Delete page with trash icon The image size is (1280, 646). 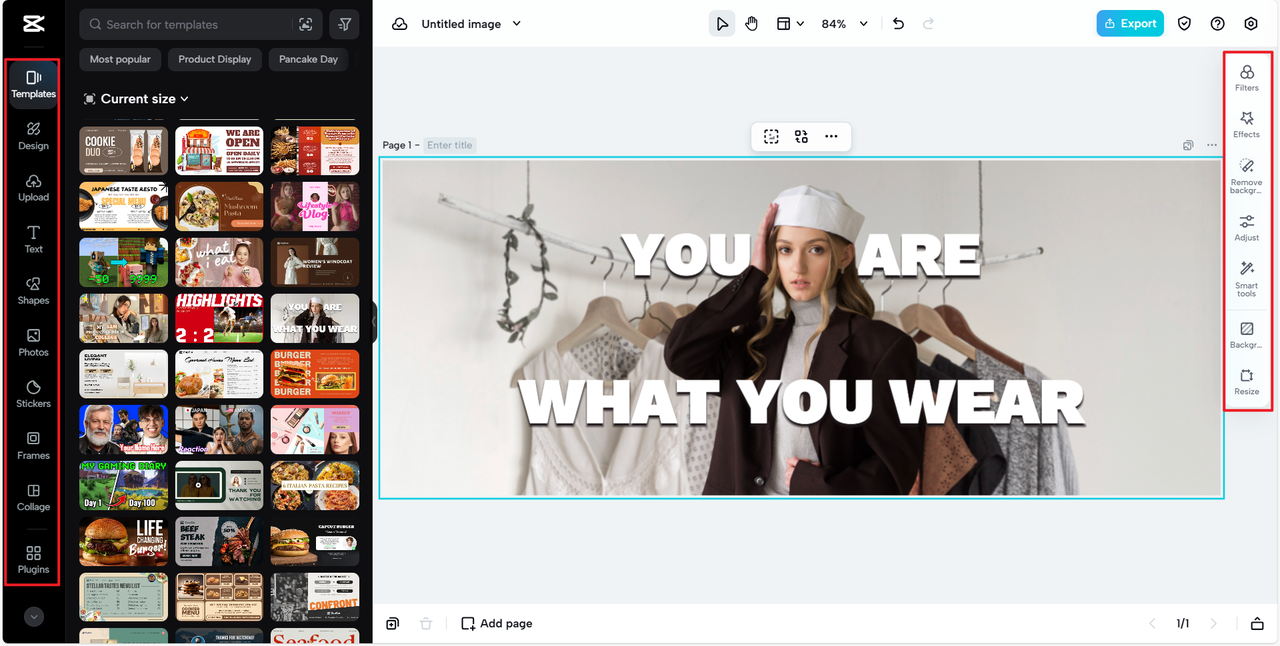[x=426, y=623]
